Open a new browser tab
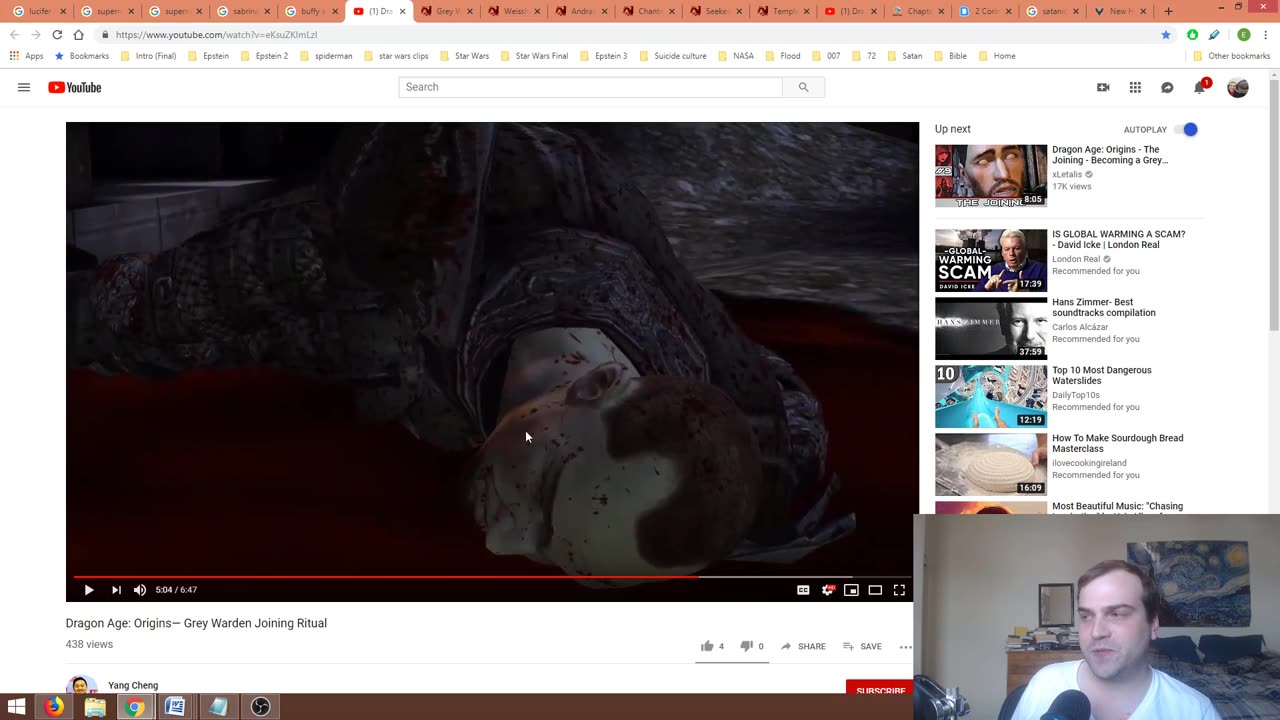Screen dimensions: 1280x720 pyautogui.click(x=1168, y=11)
